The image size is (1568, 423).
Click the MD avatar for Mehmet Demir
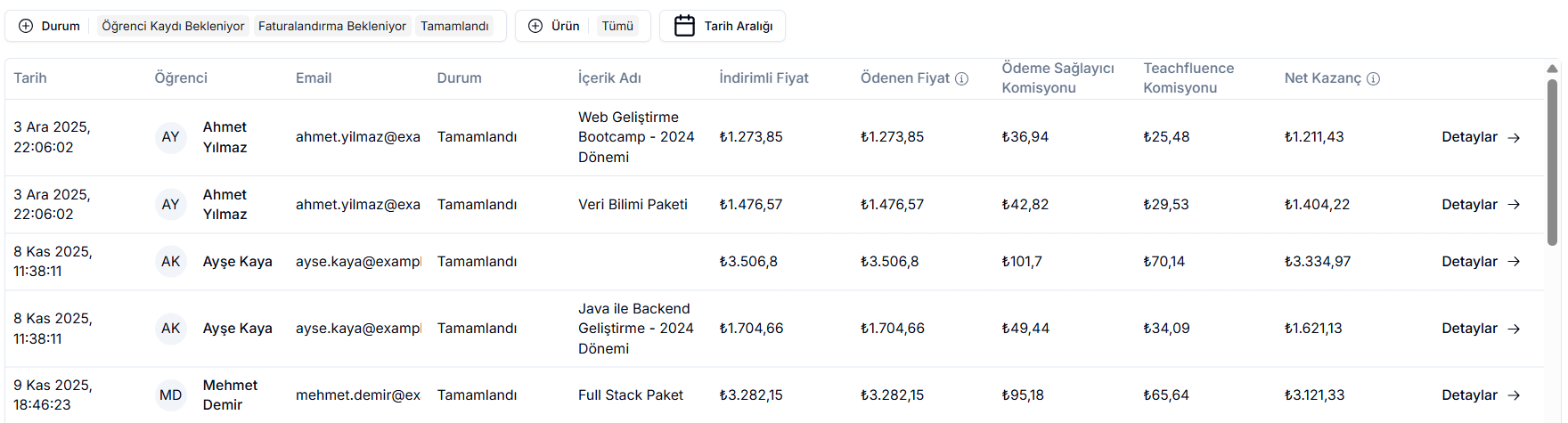(170, 395)
